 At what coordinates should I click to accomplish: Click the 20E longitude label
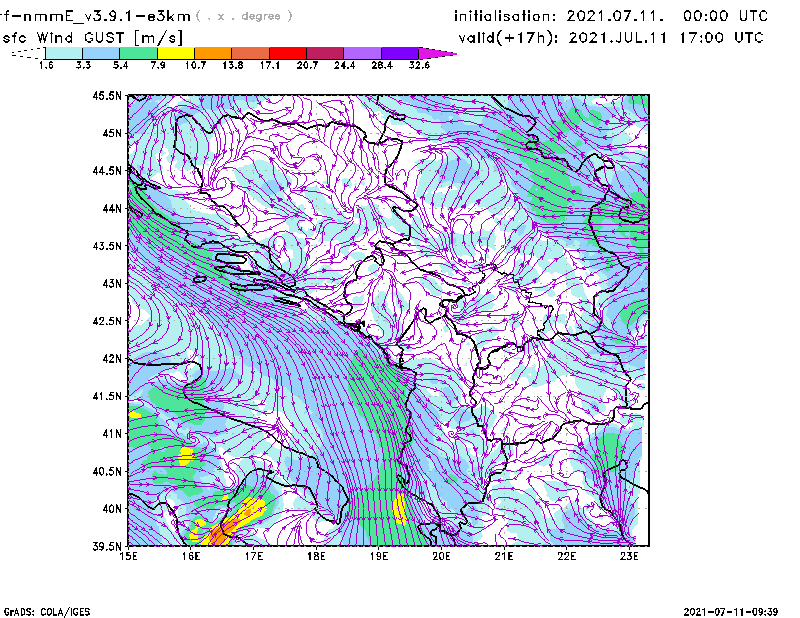(x=441, y=556)
